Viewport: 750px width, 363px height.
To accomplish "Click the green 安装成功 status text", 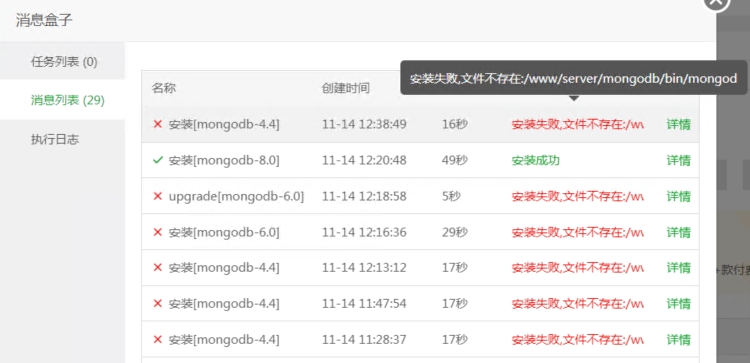I will point(536,160).
